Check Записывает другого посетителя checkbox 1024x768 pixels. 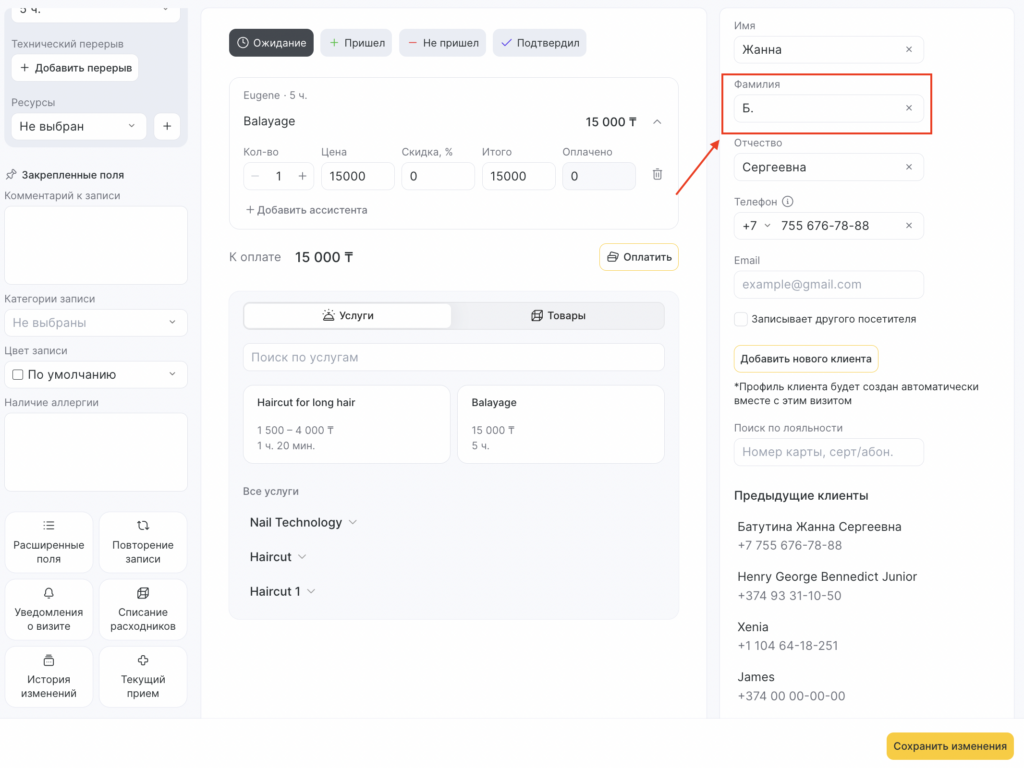click(x=741, y=319)
